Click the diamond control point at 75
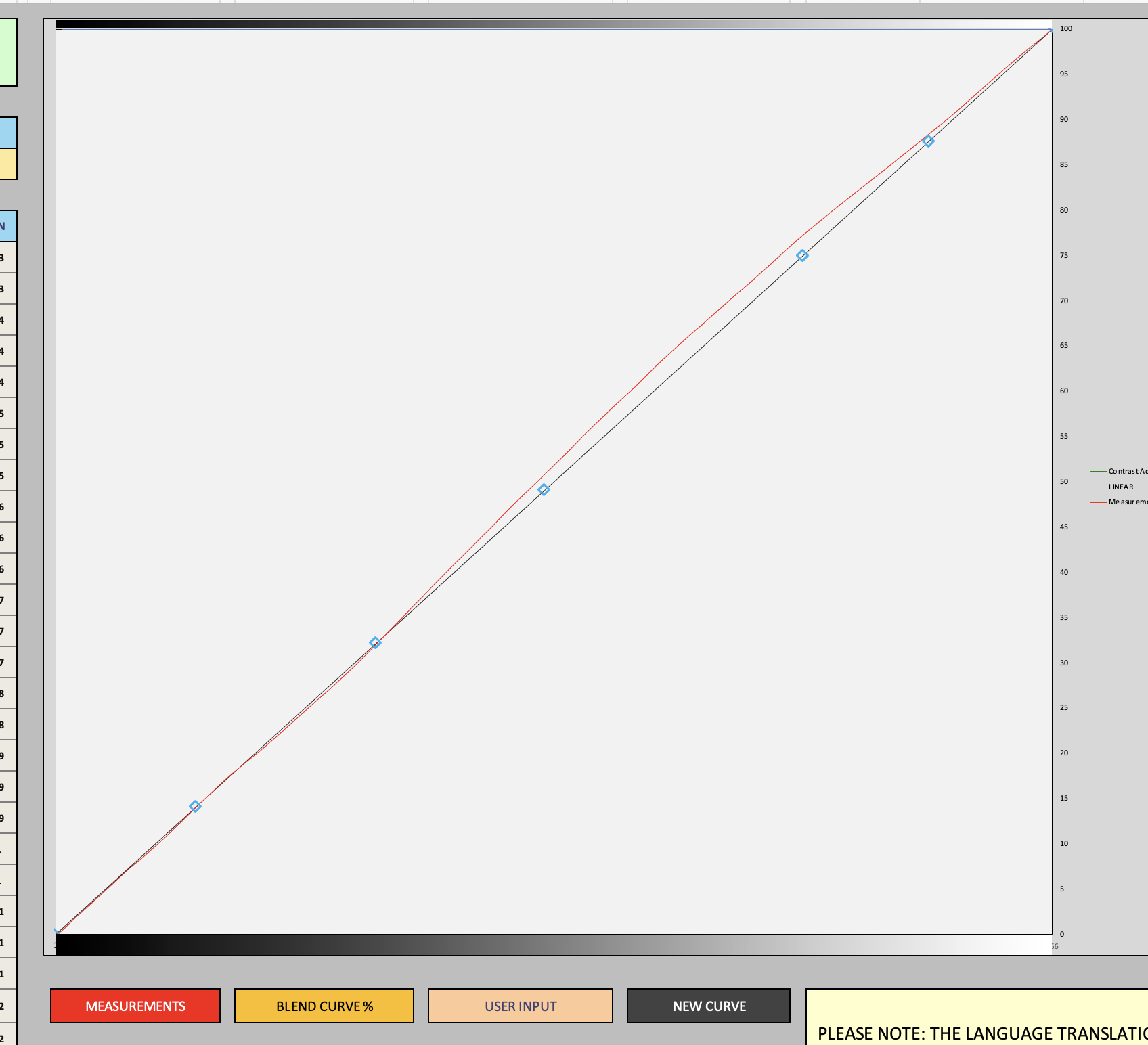Viewport: 1148px width, 1045px height. 802,255
